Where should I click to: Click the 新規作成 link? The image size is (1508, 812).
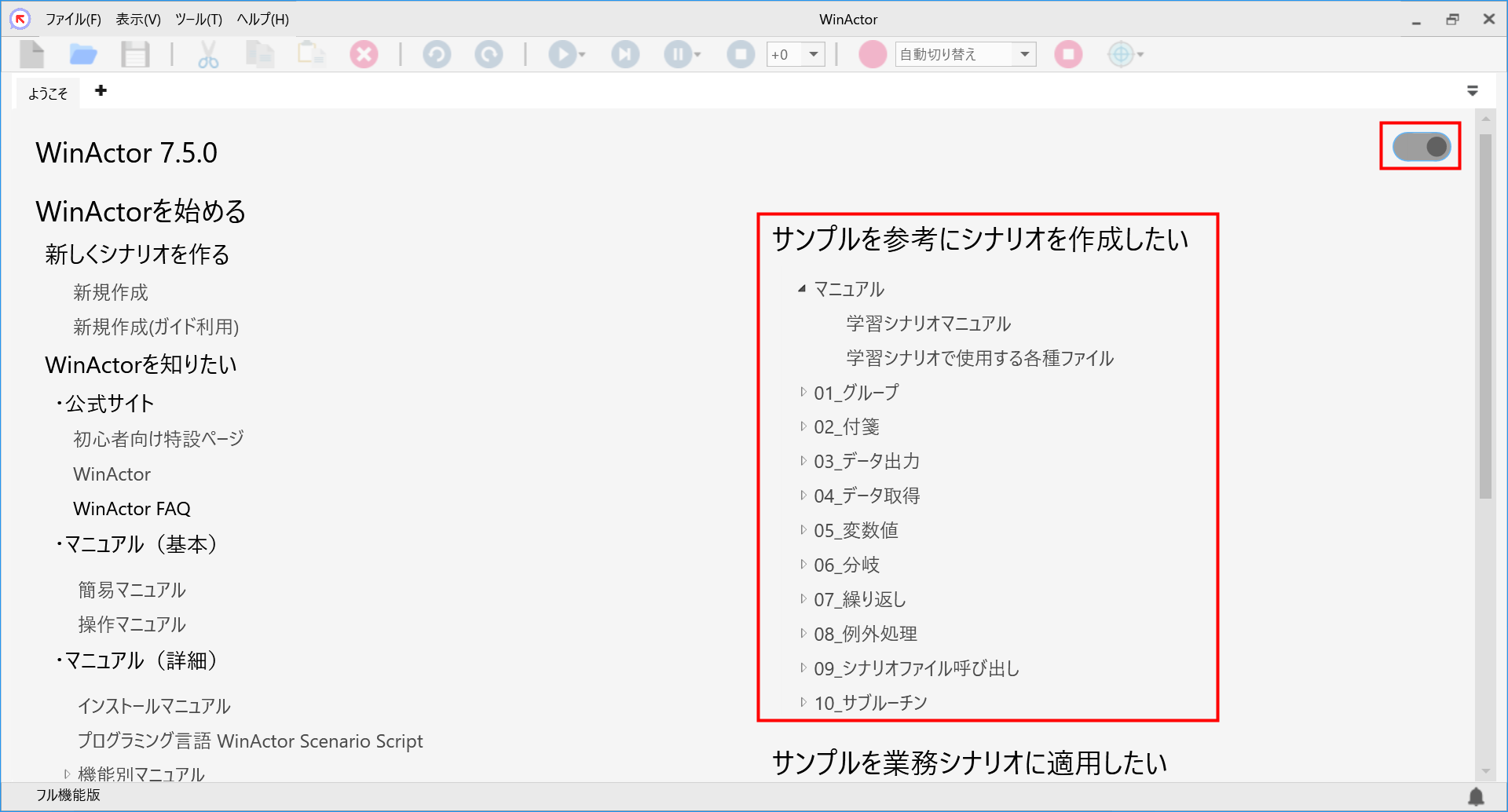pyautogui.click(x=111, y=292)
